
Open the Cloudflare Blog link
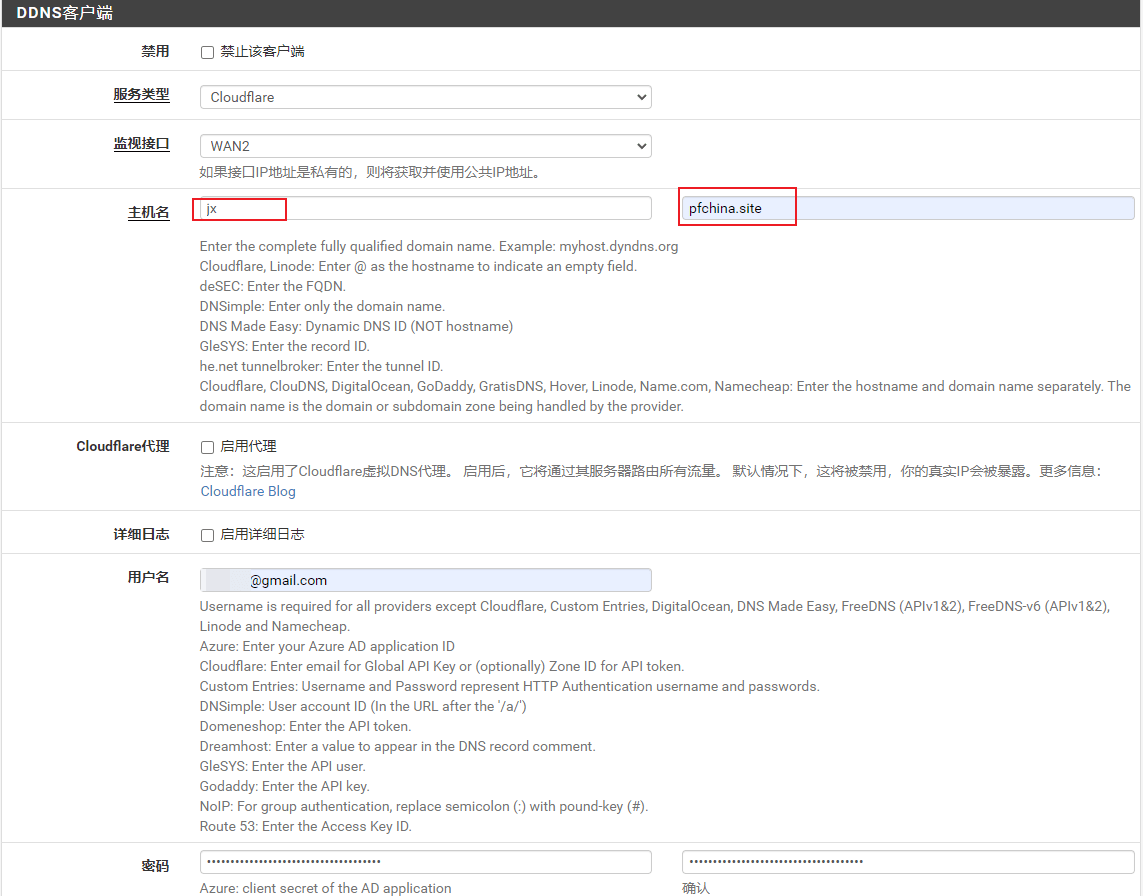[248, 491]
